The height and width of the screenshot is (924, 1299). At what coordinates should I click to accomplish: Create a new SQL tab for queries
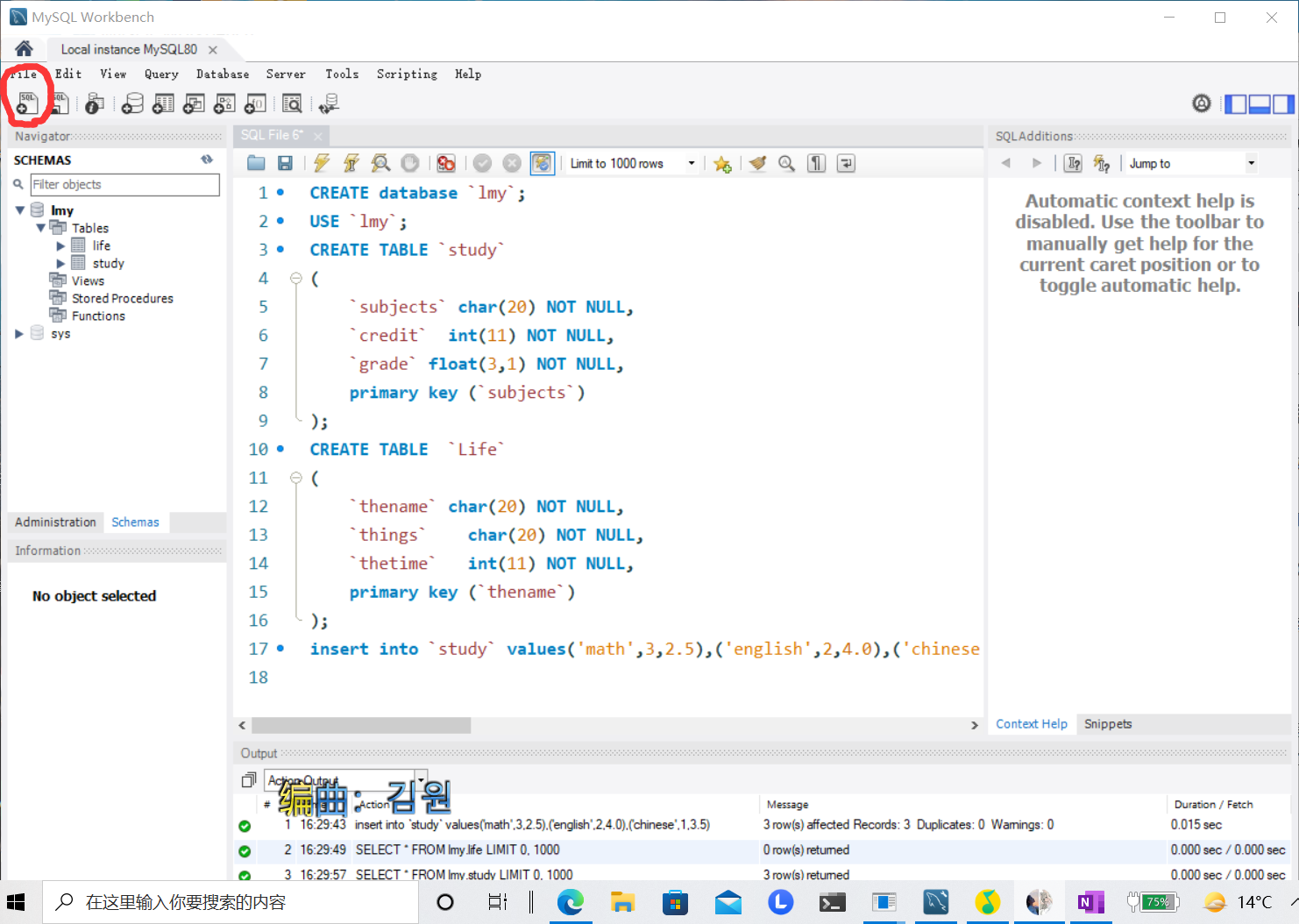point(26,103)
